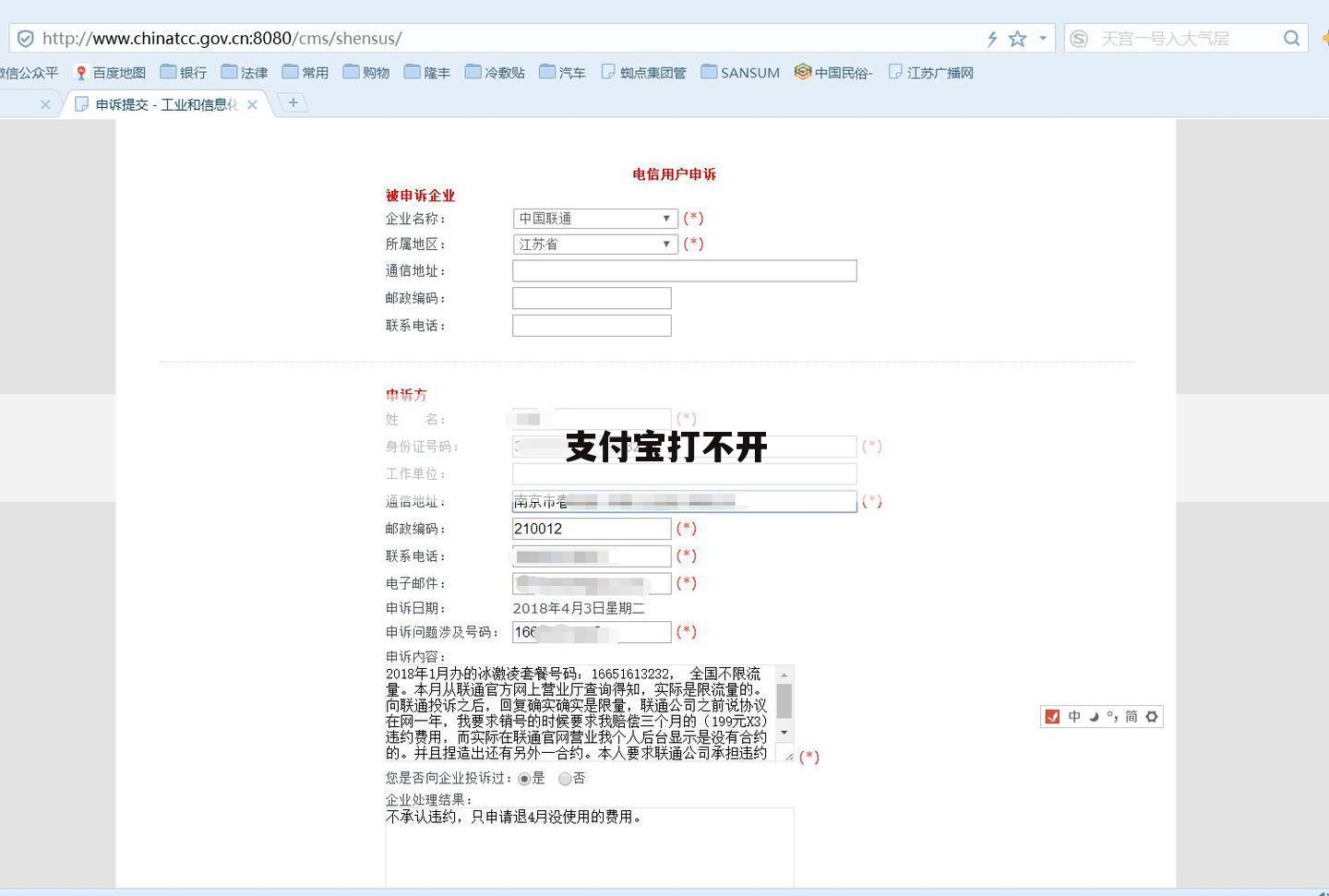Screen dimensions: 1329x896
Task: Open the 法律 bookmarks folder
Action: 245,72
